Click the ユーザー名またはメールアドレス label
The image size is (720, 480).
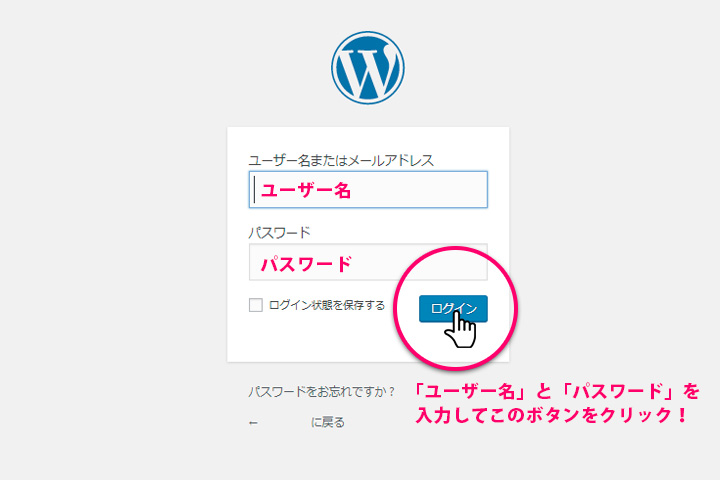click(341, 160)
